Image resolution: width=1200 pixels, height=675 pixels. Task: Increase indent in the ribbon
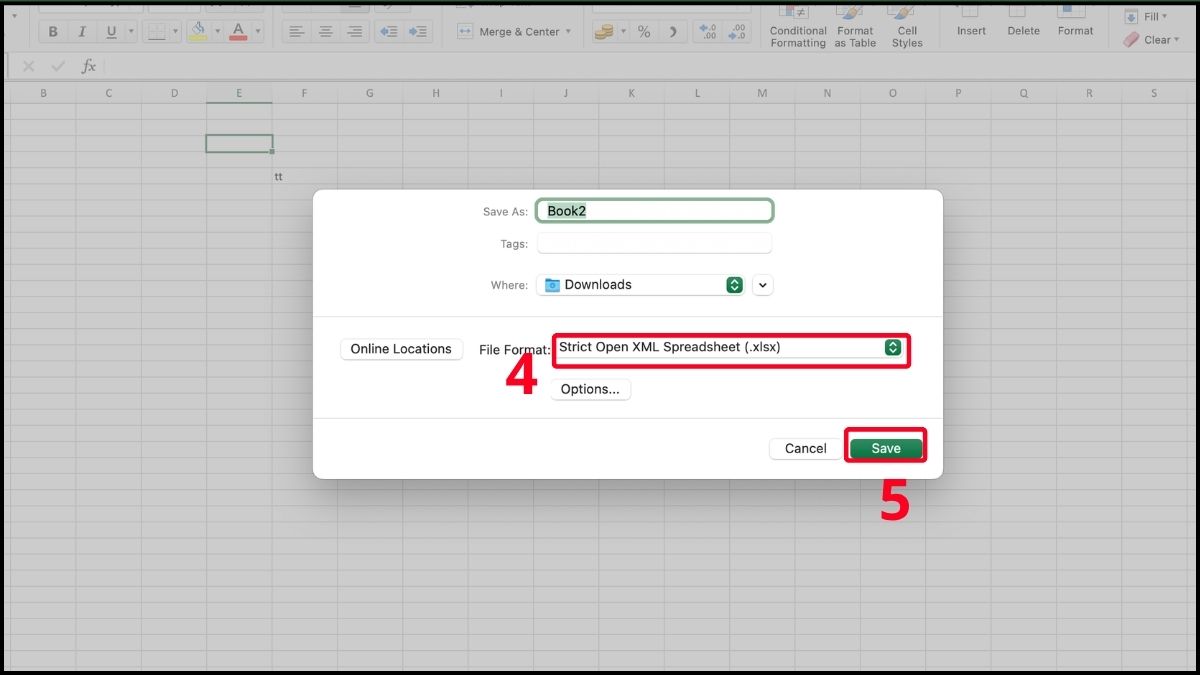tap(420, 32)
